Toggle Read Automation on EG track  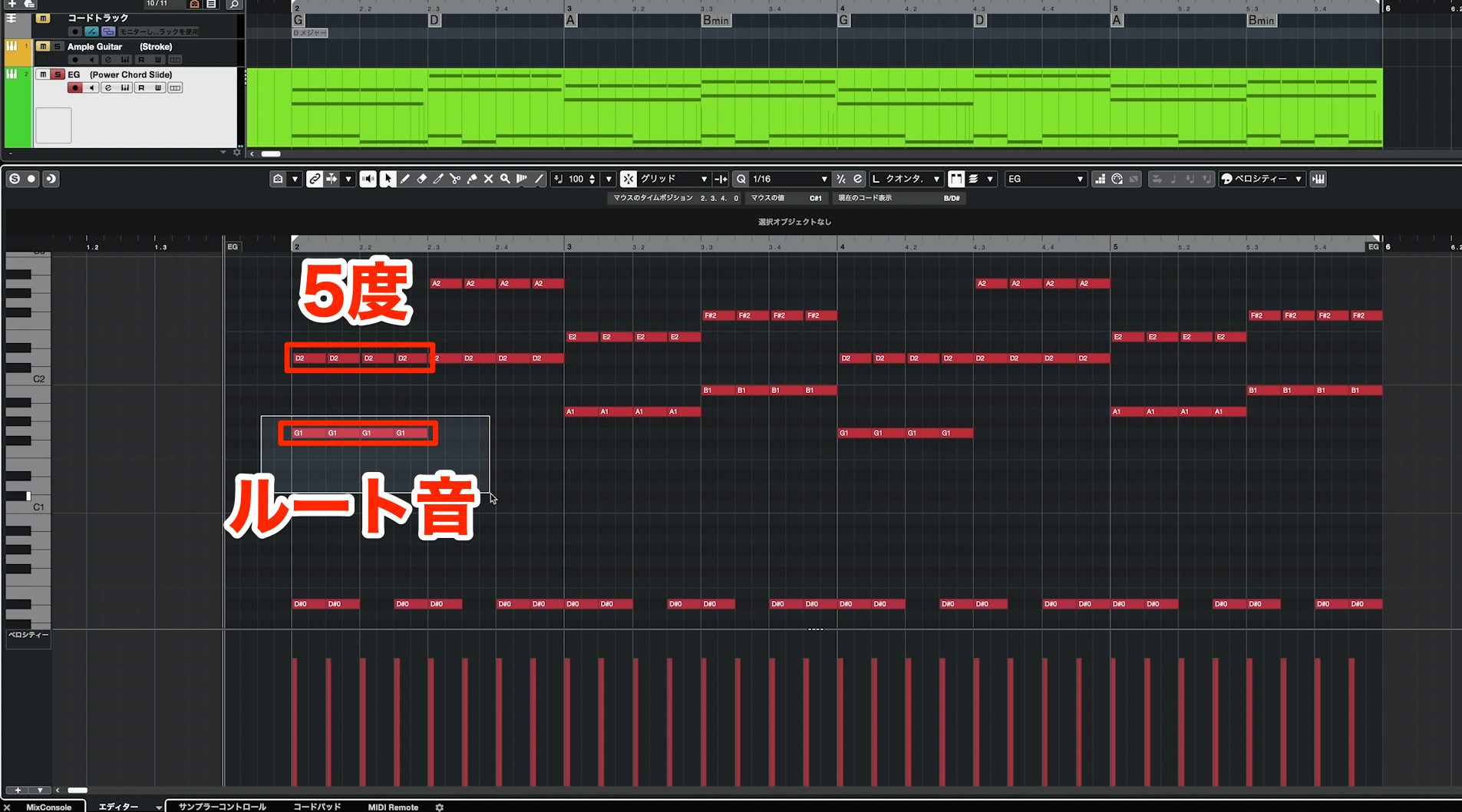(x=141, y=87)
